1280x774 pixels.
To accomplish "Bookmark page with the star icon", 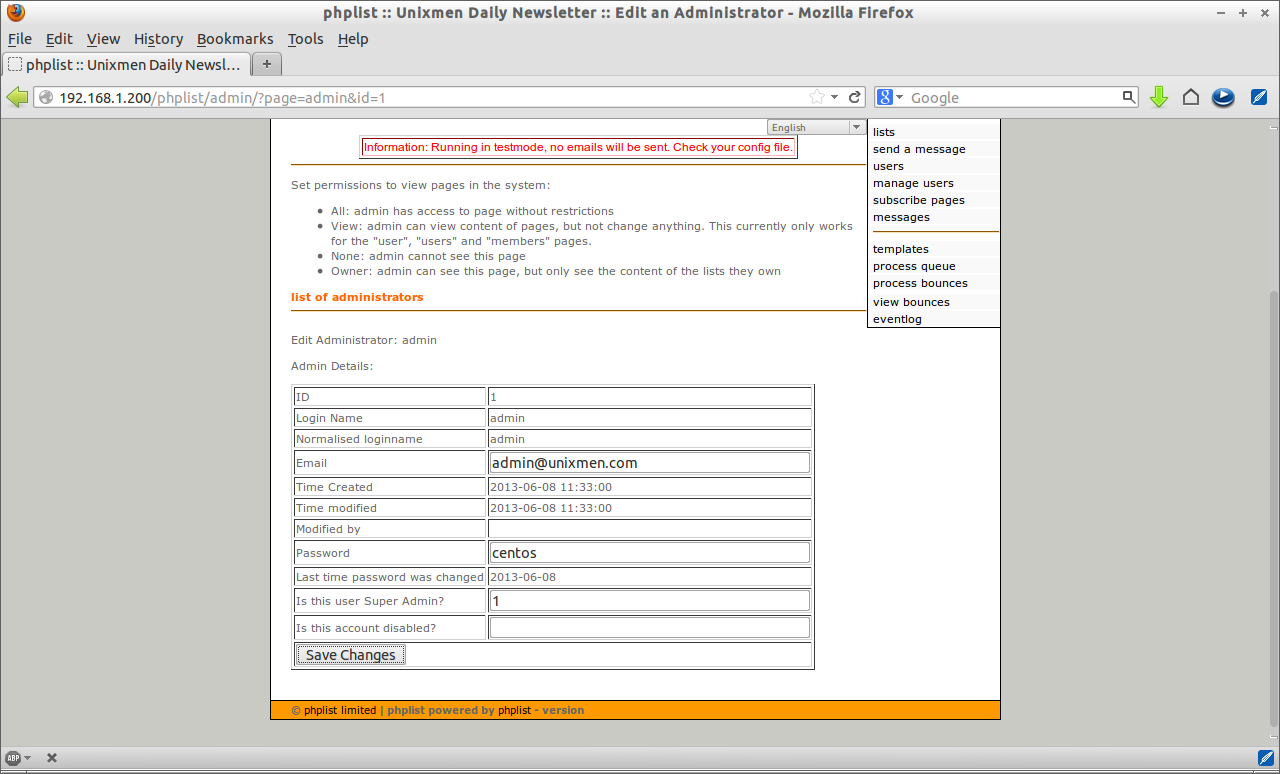I will point(817,97).
